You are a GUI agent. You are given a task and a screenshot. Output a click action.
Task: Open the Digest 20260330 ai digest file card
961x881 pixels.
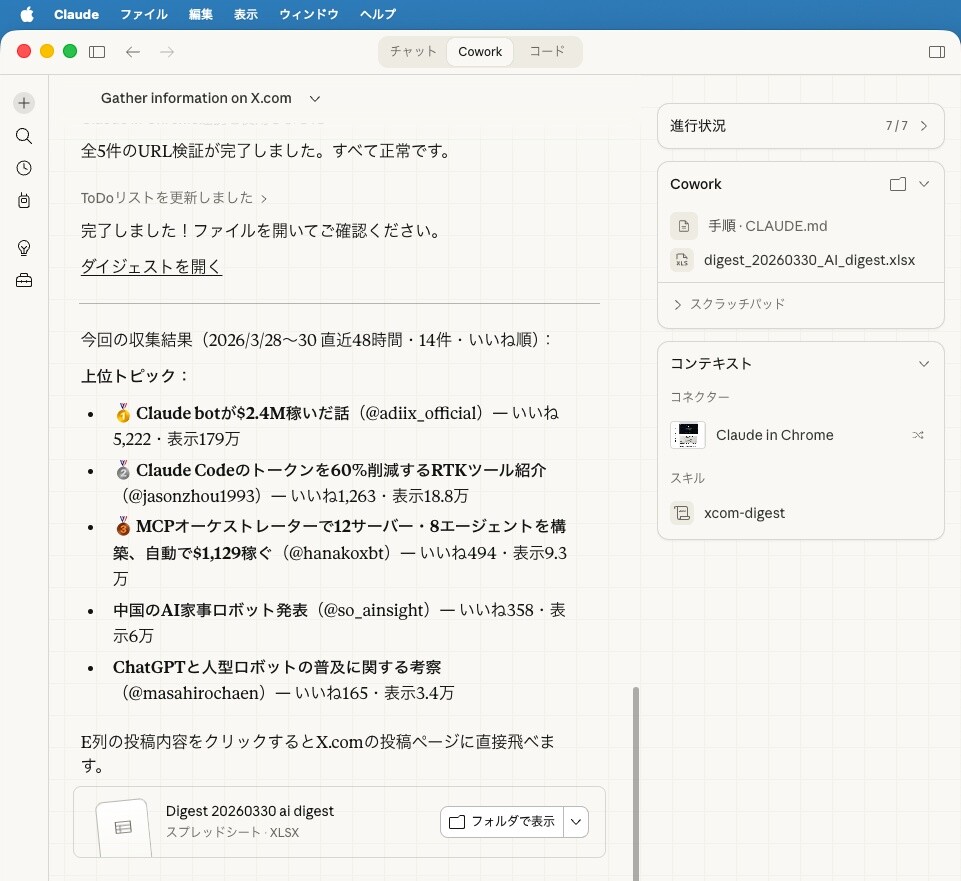[x=339, y=822]
